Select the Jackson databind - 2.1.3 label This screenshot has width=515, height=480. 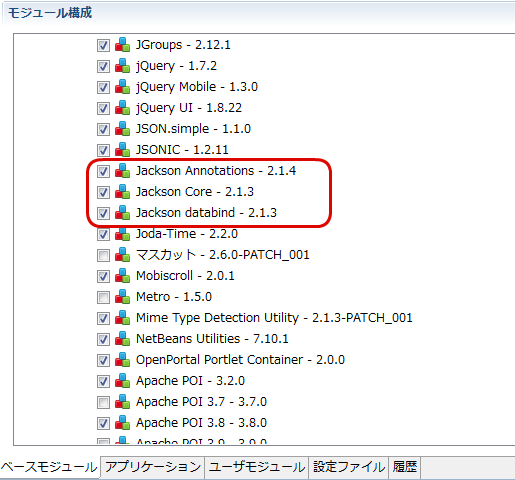pyautogui.click(x=206, y=213)
